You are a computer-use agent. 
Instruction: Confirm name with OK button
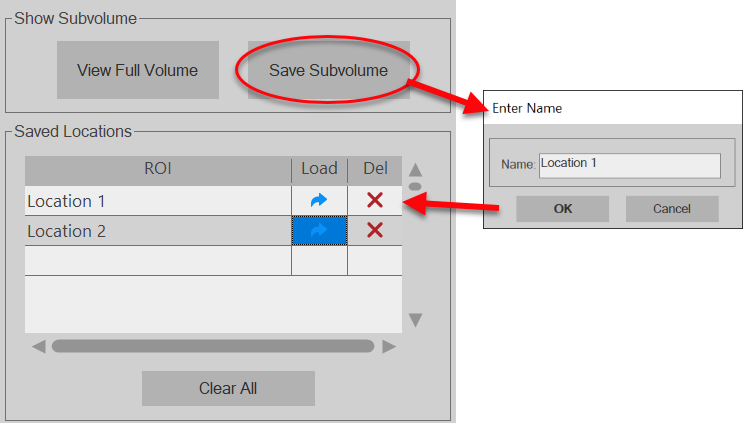(562, 209)
